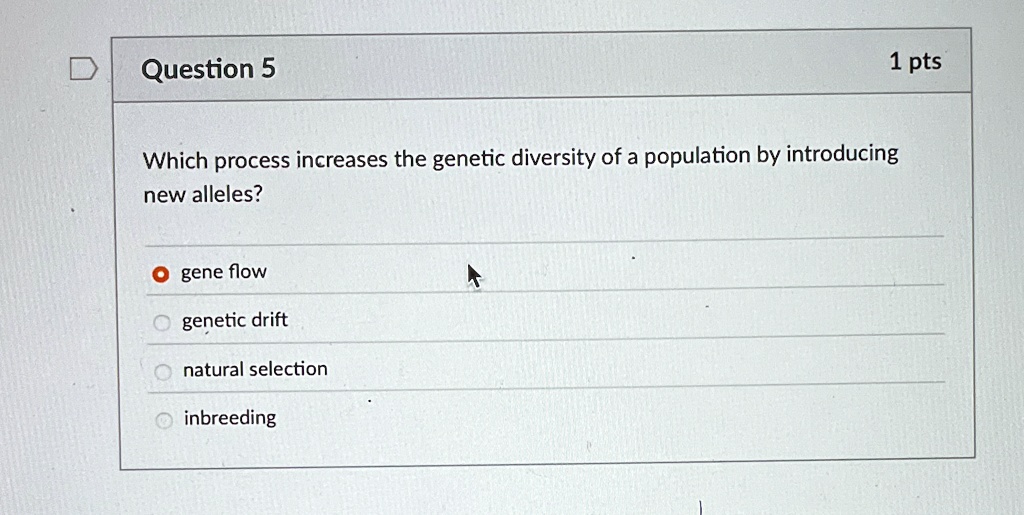1024x515 pixels.
Task: Click the 'gene flow' answer label
Action: (224, 272)
